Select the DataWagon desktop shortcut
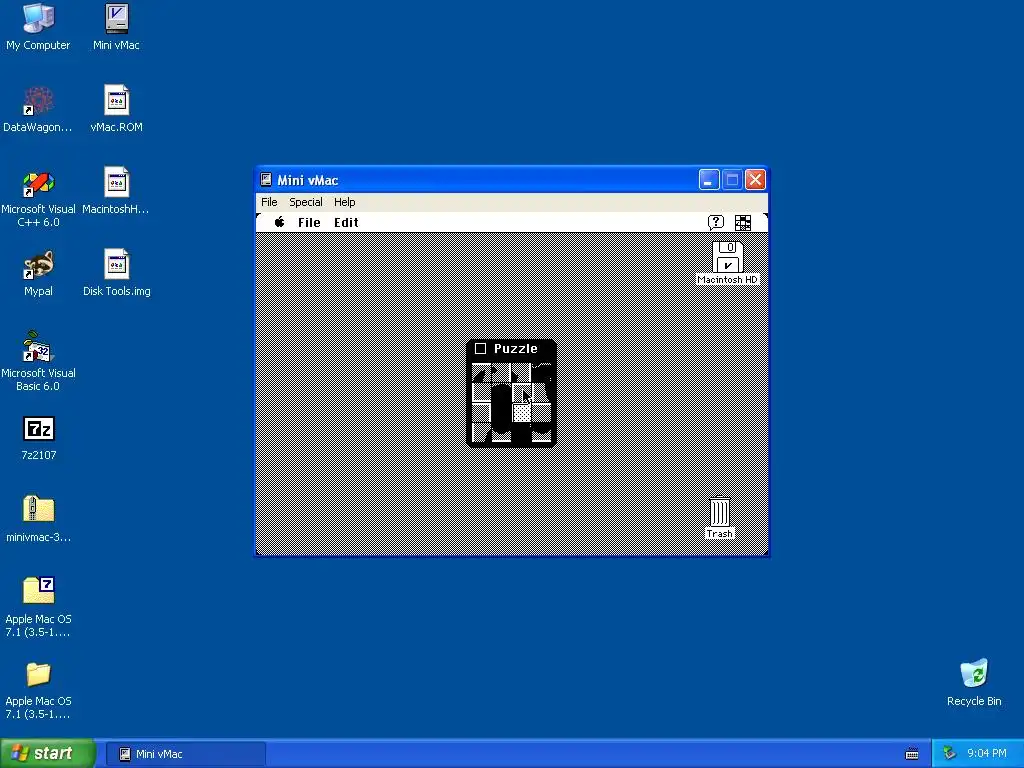The height and width of the screenshot is (768, 1024). 38,109
